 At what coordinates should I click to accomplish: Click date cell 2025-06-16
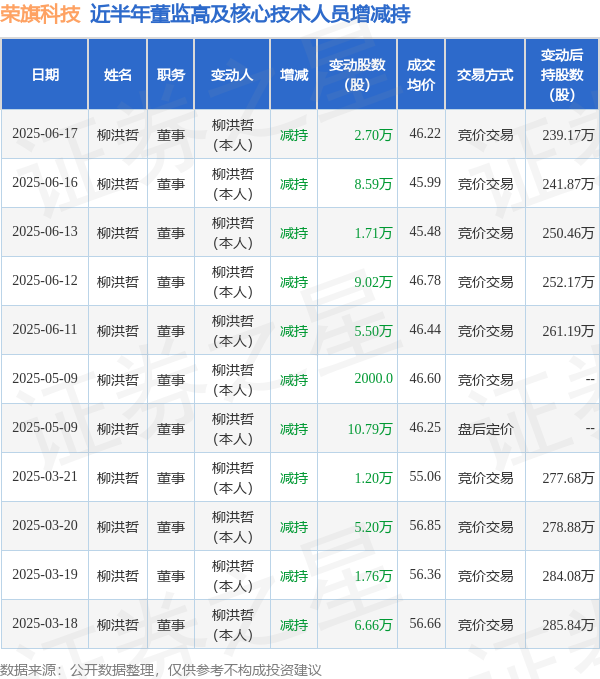45,182
